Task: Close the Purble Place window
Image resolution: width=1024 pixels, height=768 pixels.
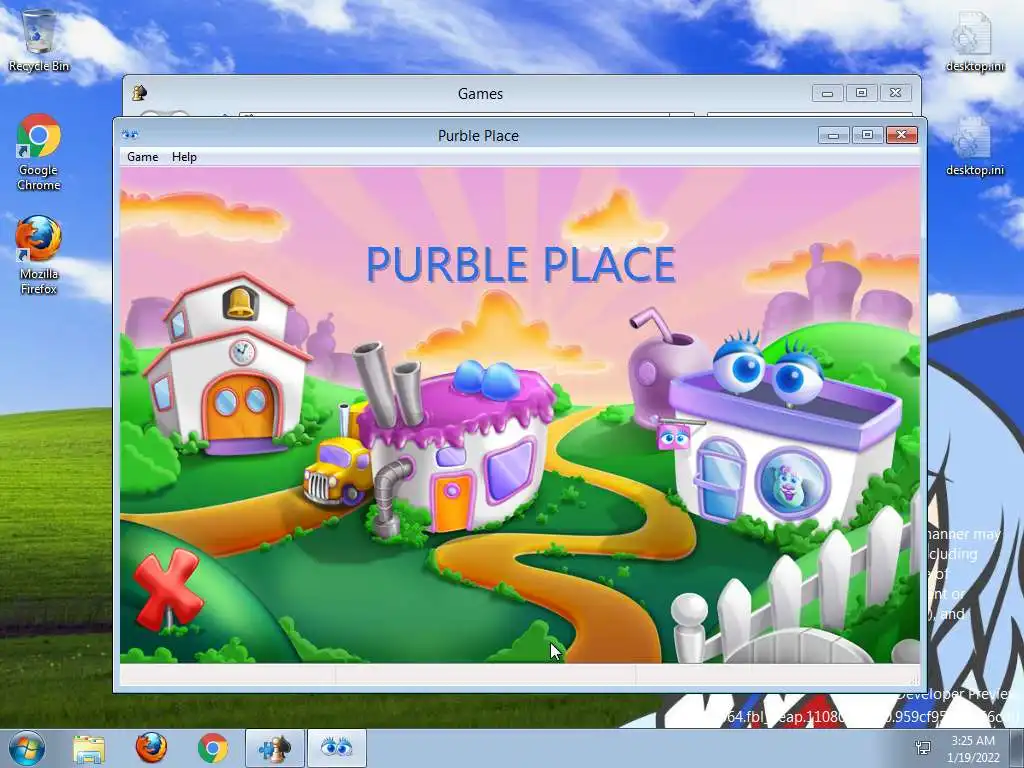Action: coord(902,135)
